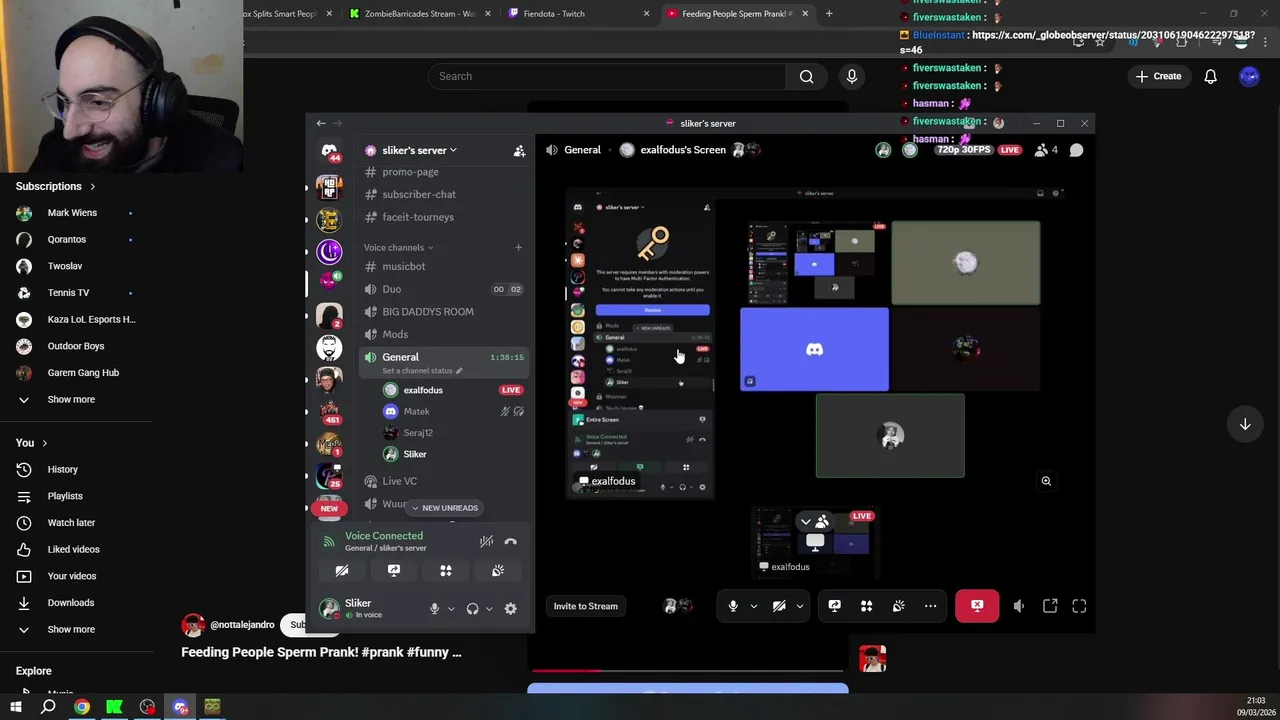Open soundboard in Voice Connected panel
1280x720 pixels.
click(x=498, y=571)
